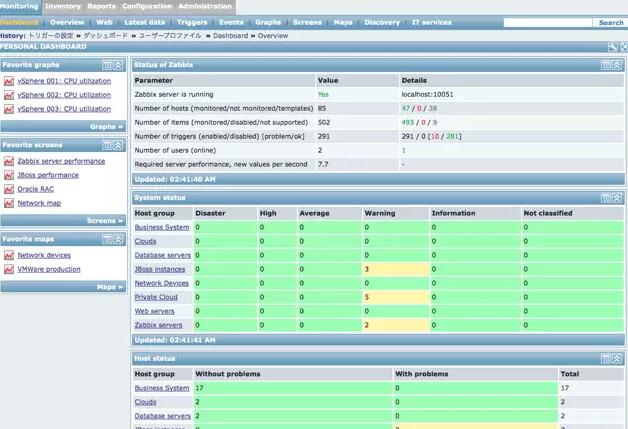Collapse the Favorite screens panel
This screenshot has width=628, height=429.
[x=118, y=145]
